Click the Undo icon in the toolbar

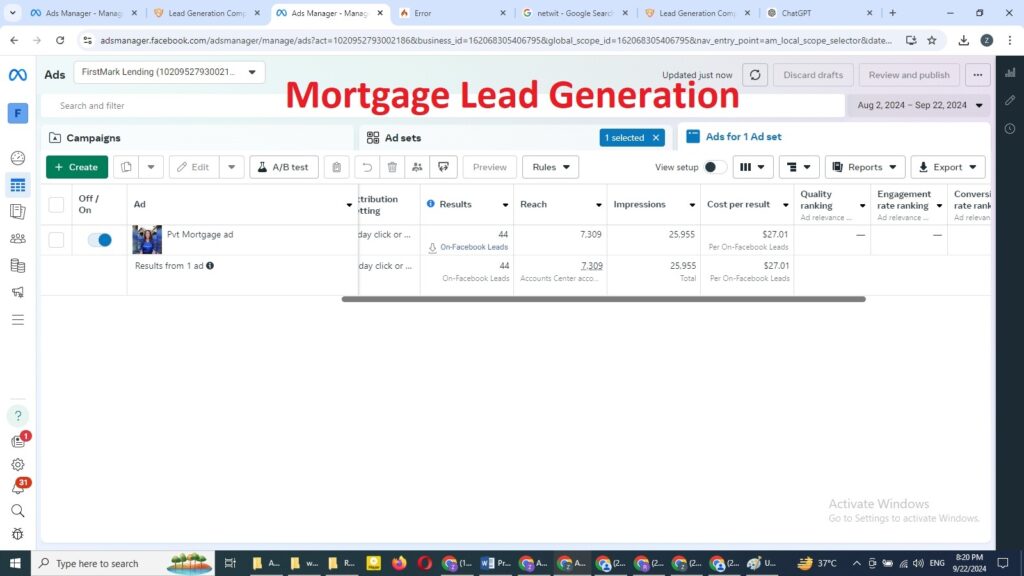point(367,167)
